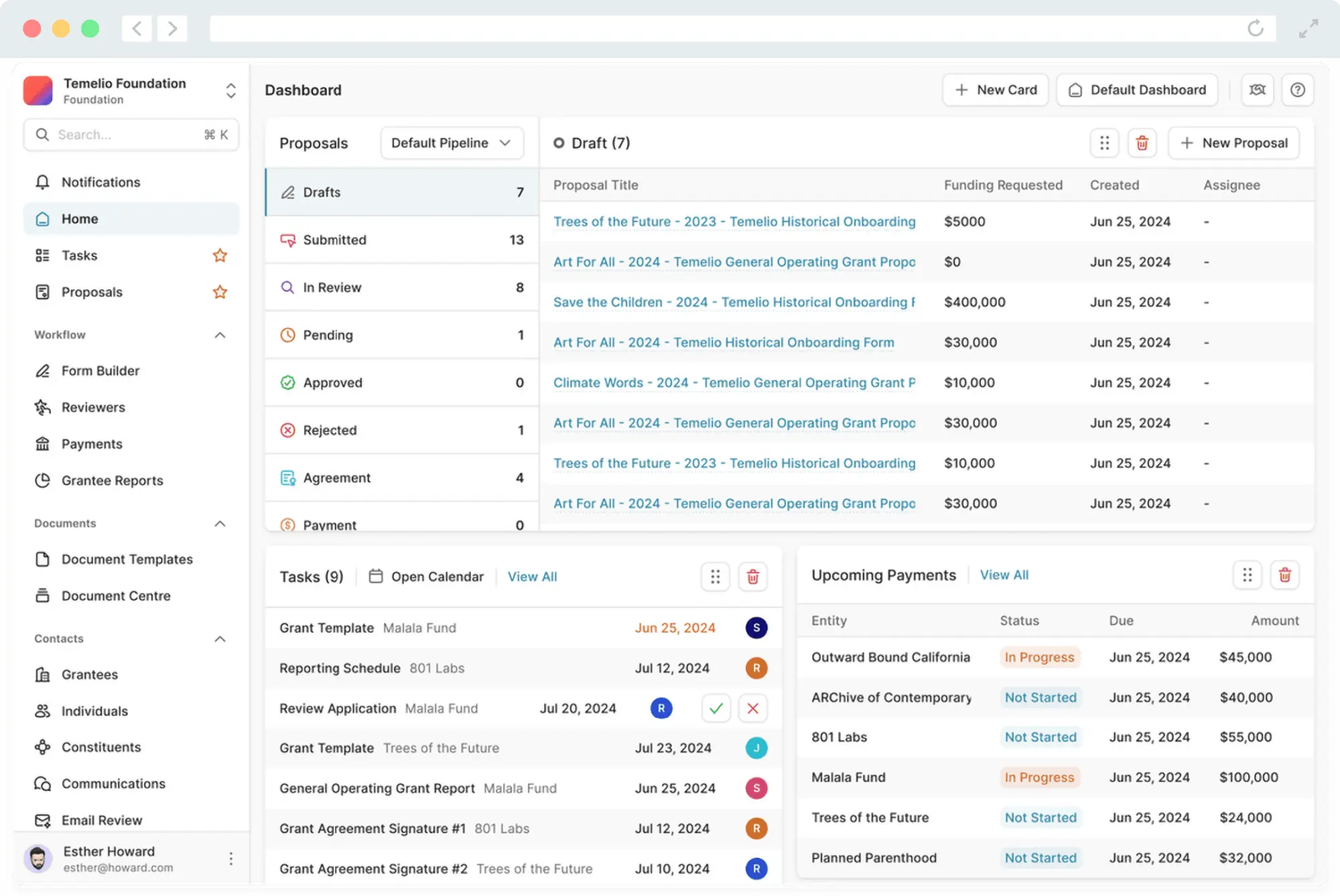The image size is (1340, 896).
Task: Click the Temelio Foundation logo
Action: (38, 90)
